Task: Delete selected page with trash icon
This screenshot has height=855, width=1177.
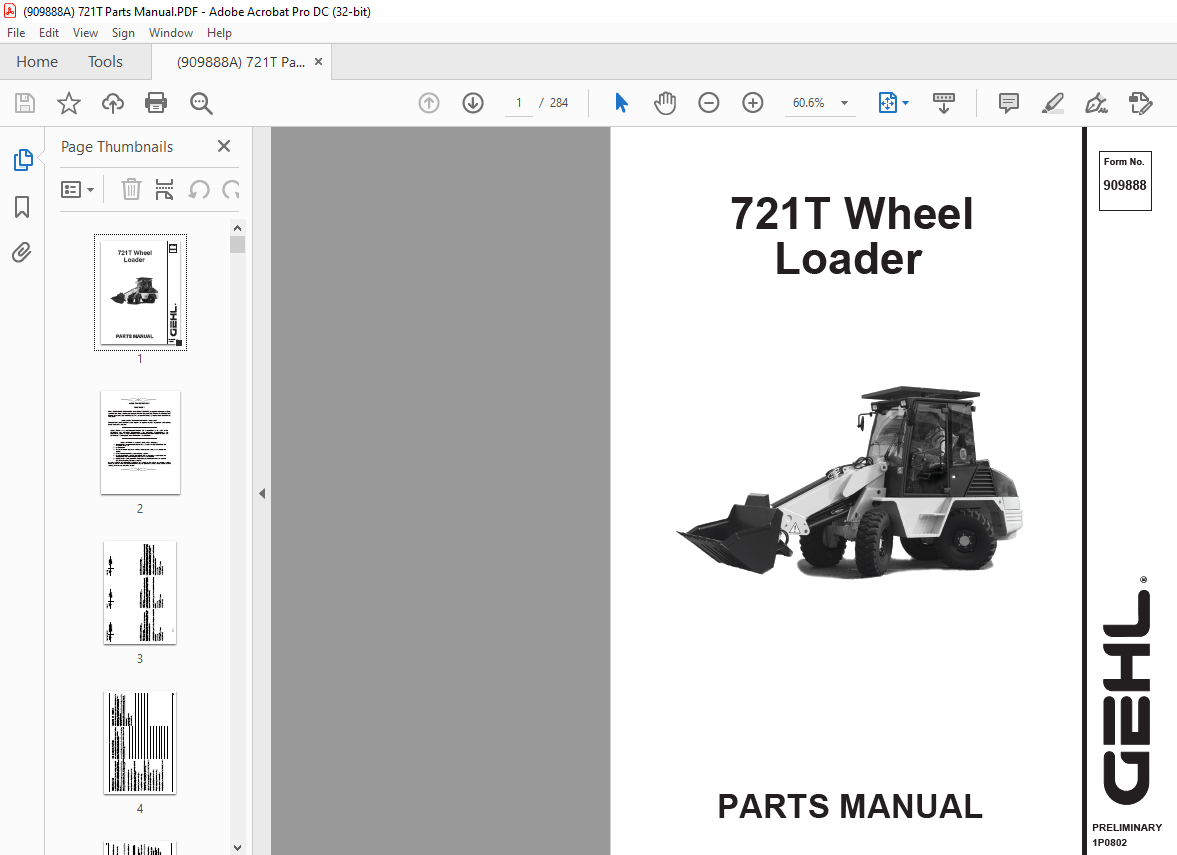Action: coord(131,189)
